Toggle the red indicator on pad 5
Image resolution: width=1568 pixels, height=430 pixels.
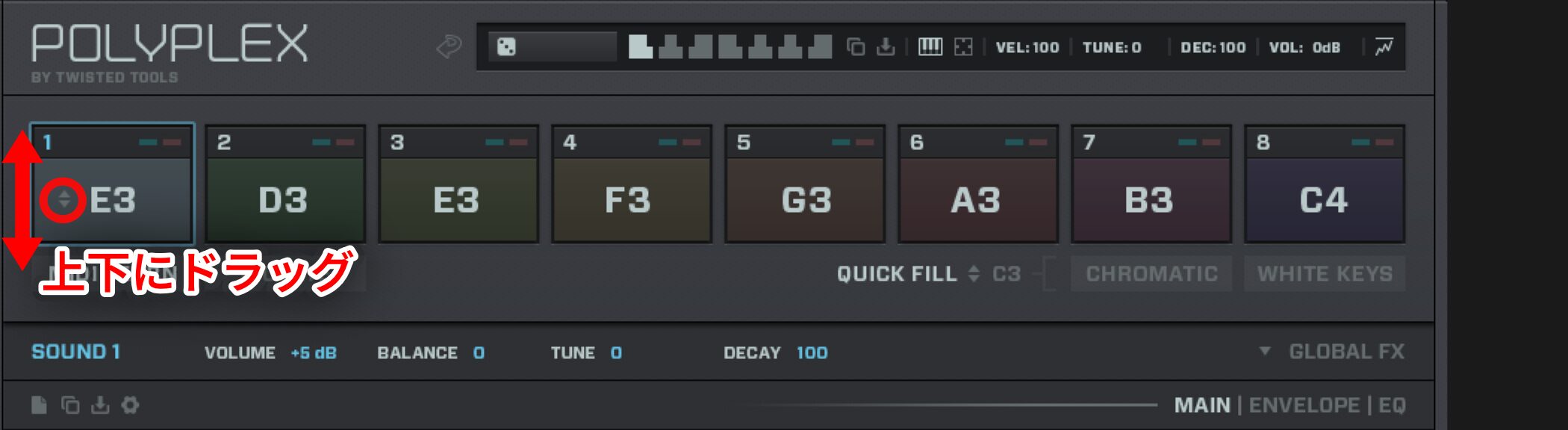pyautogui.click(x=865, y=142)
